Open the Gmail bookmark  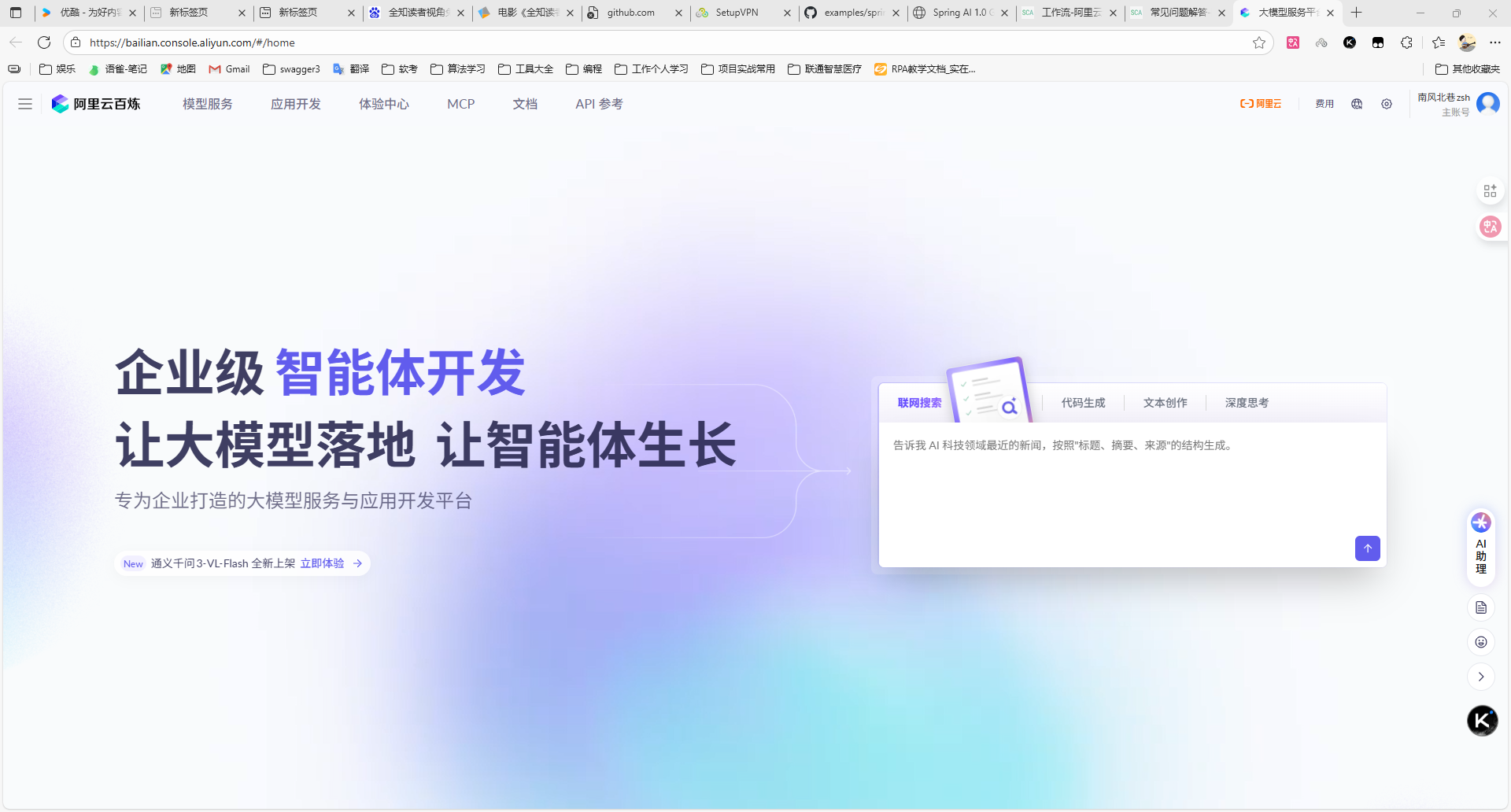tap(229, 69)
